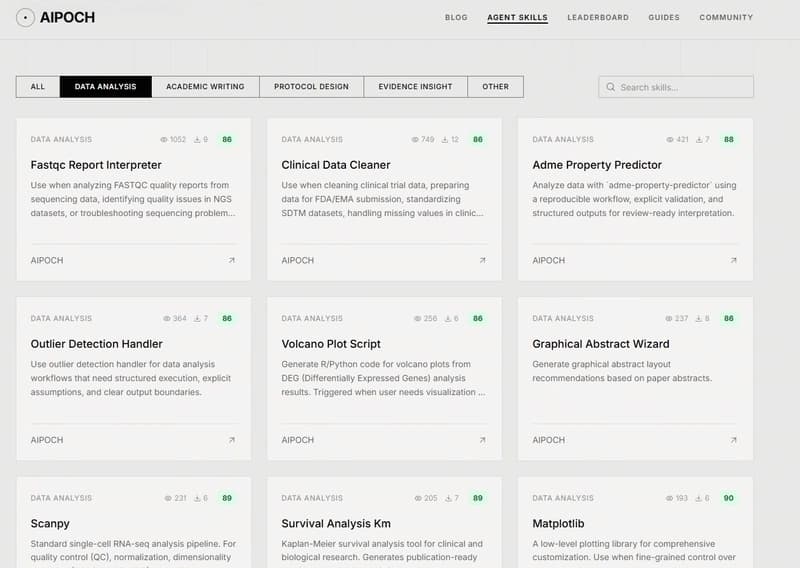The image size is (800, 568).
Task: Open Scanpy skill title
Action: 50,524
